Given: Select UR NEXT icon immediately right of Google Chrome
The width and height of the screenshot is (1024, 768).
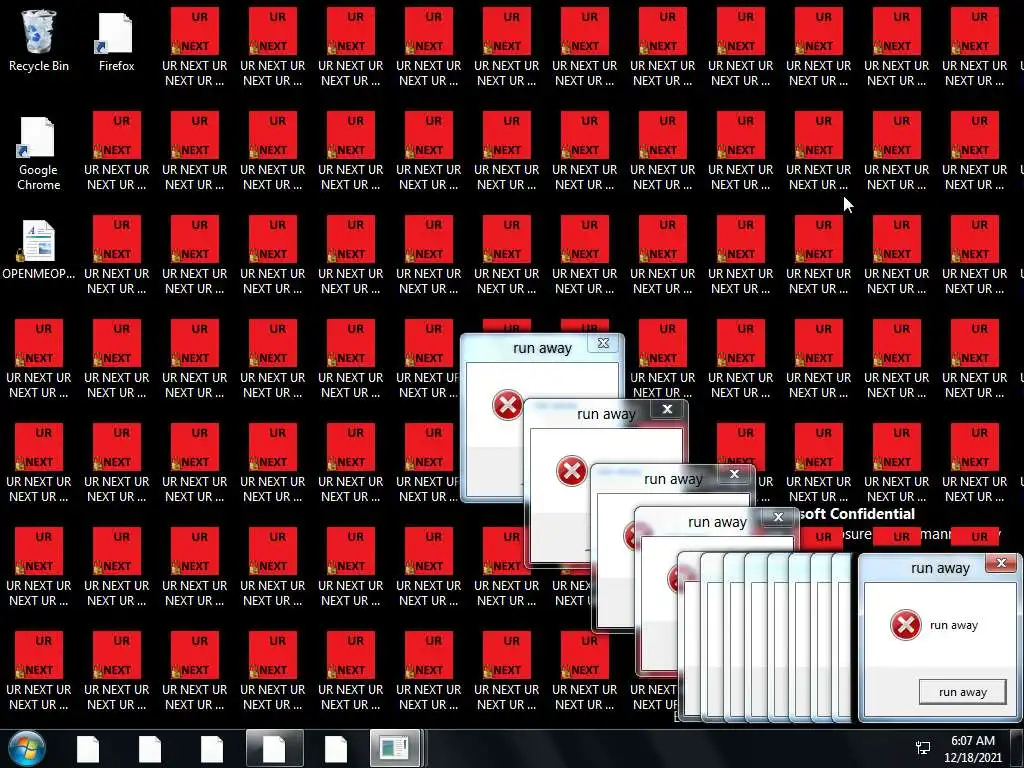Looking at the screenshot, I should [116, 151].
